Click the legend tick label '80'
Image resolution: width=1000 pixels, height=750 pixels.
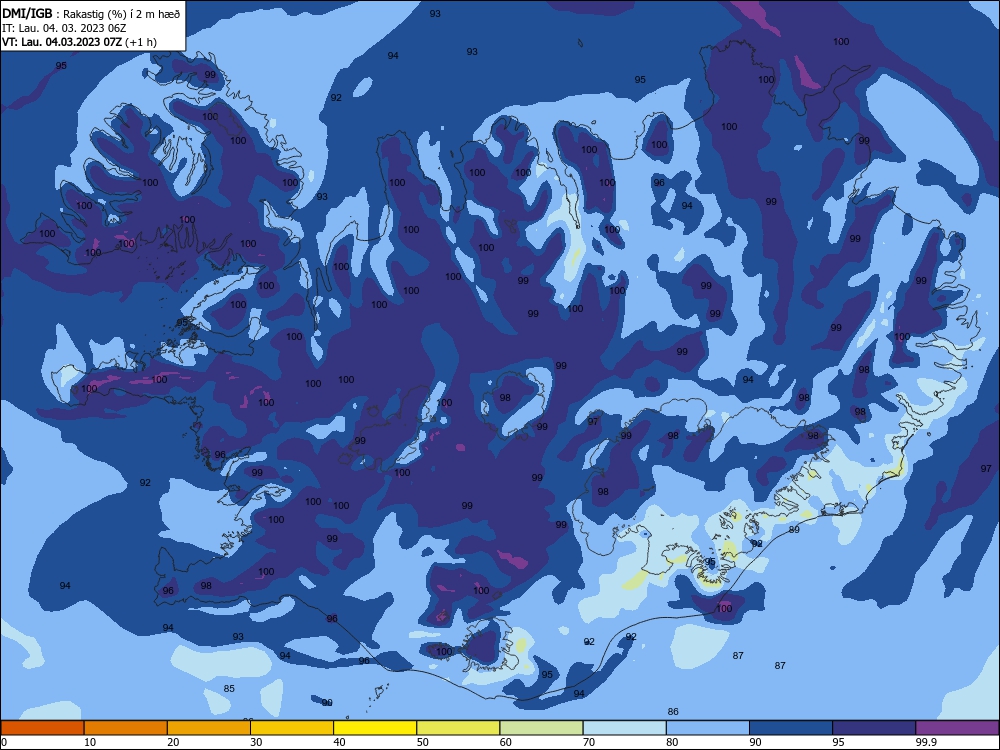pyautogui.click(x=672, y=742)
